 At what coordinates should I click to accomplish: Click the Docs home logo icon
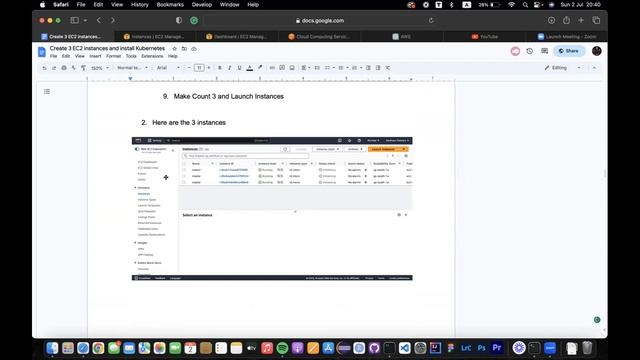(42, 52)
